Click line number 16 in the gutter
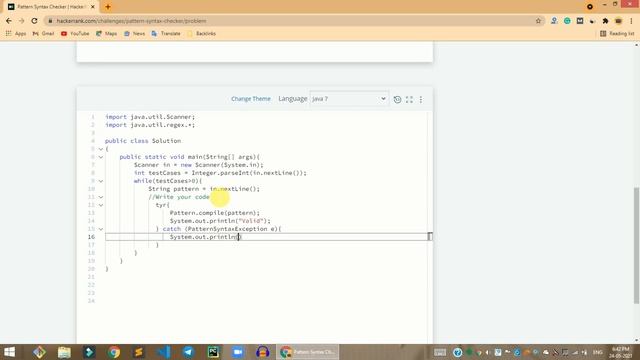Viewport: 640px width, 360px height. coord(91,237)
